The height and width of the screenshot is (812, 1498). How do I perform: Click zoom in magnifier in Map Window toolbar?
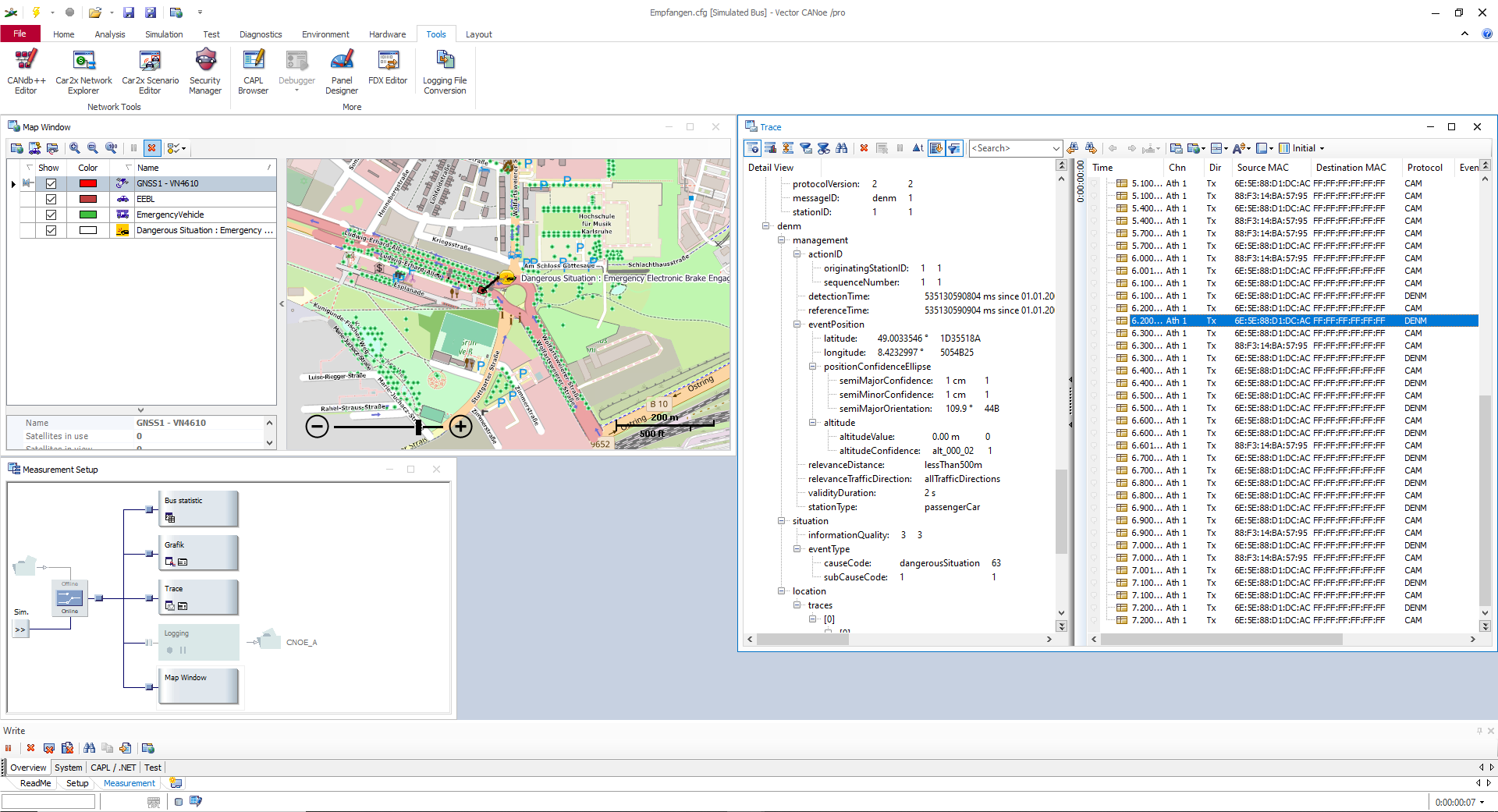pos(75,148)
